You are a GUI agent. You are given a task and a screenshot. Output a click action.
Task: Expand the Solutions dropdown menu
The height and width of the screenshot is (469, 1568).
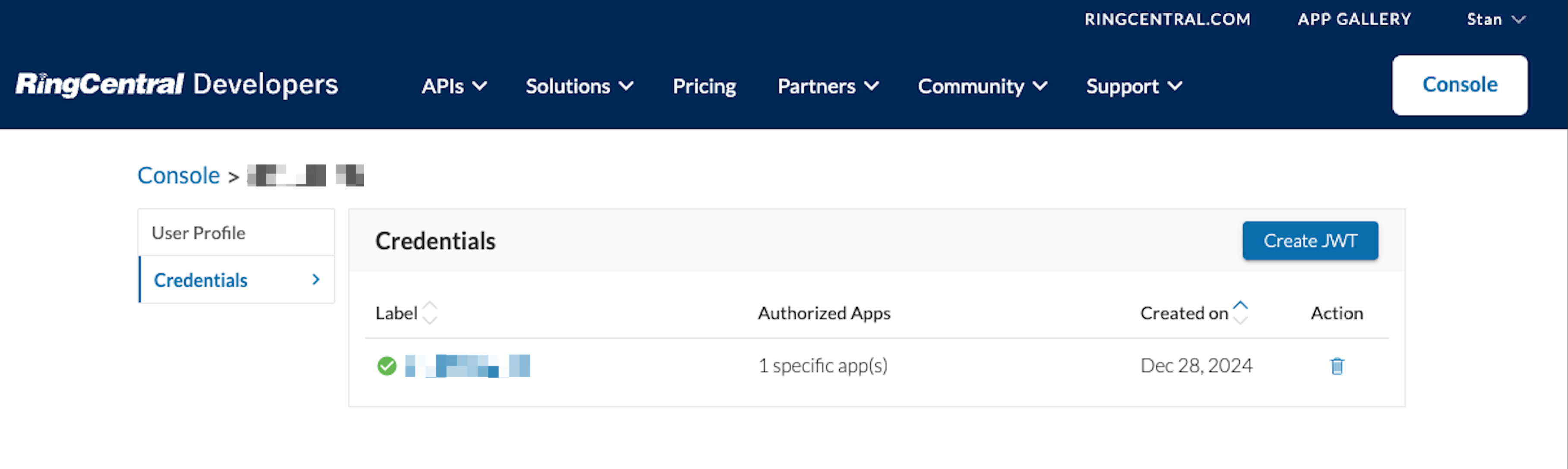click(579, 86)
